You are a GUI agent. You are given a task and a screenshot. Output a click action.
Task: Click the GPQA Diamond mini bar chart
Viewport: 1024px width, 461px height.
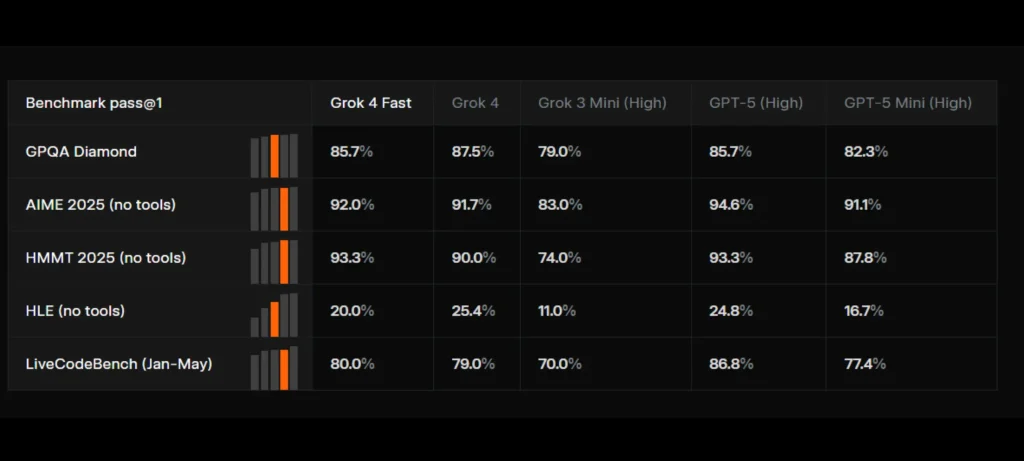pyautogui.click(x=274, y=155)
